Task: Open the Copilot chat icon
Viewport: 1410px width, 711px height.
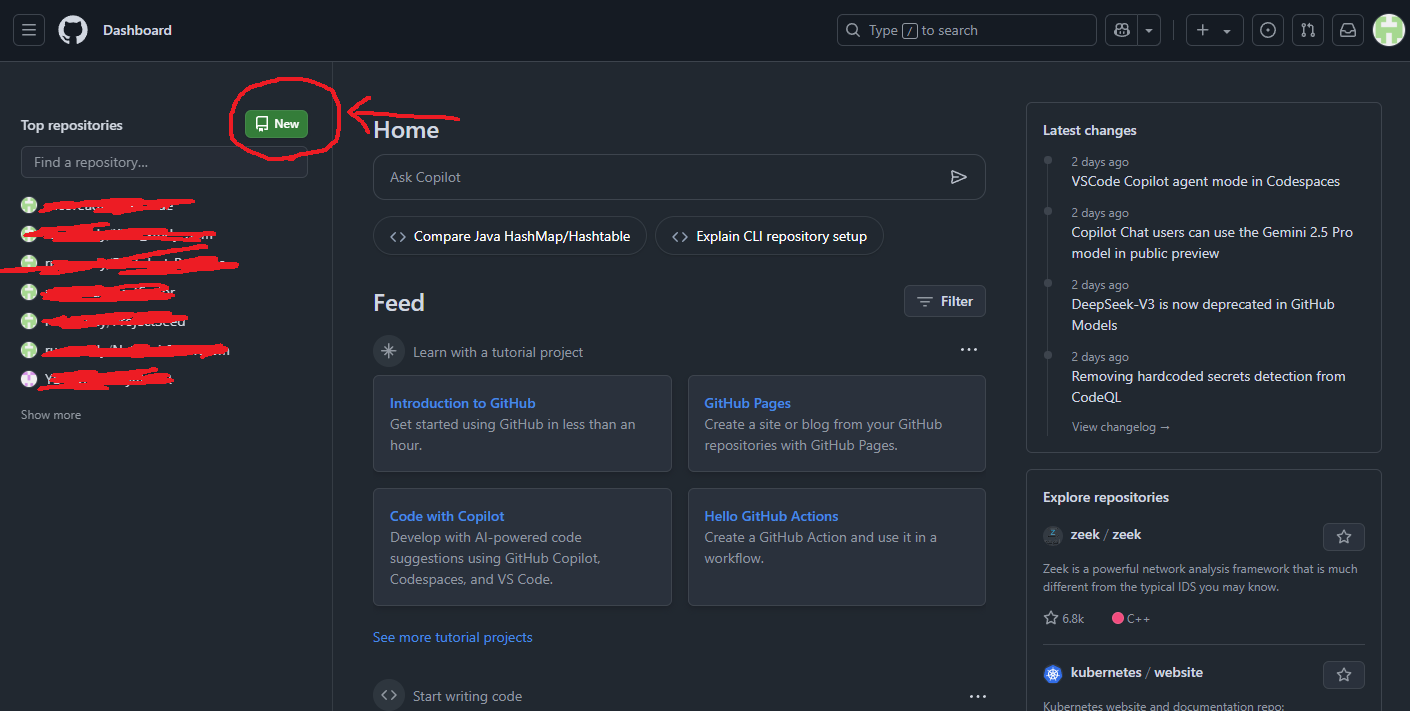Action: pos(1121,30)
